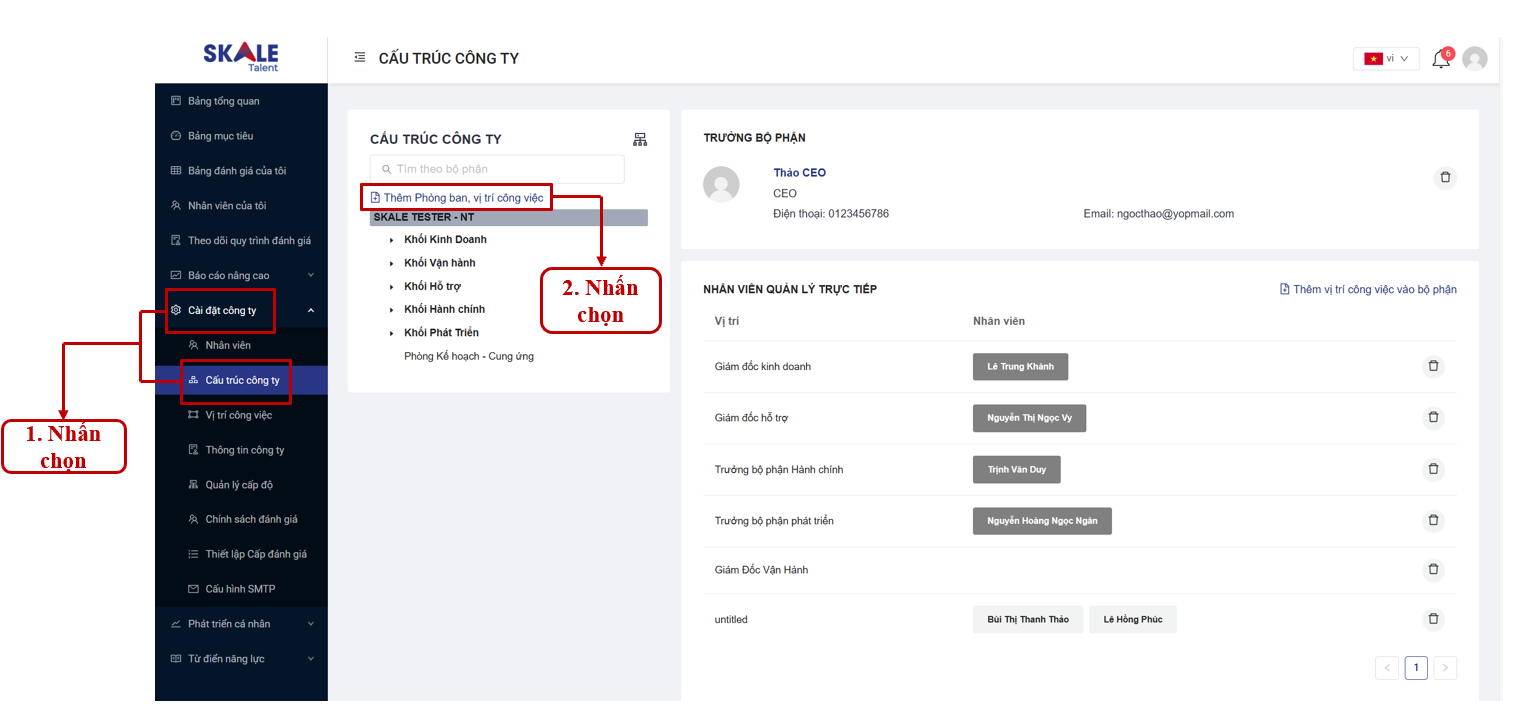Delete Giám đốc kinh doanh position row

click(1433, 366)
